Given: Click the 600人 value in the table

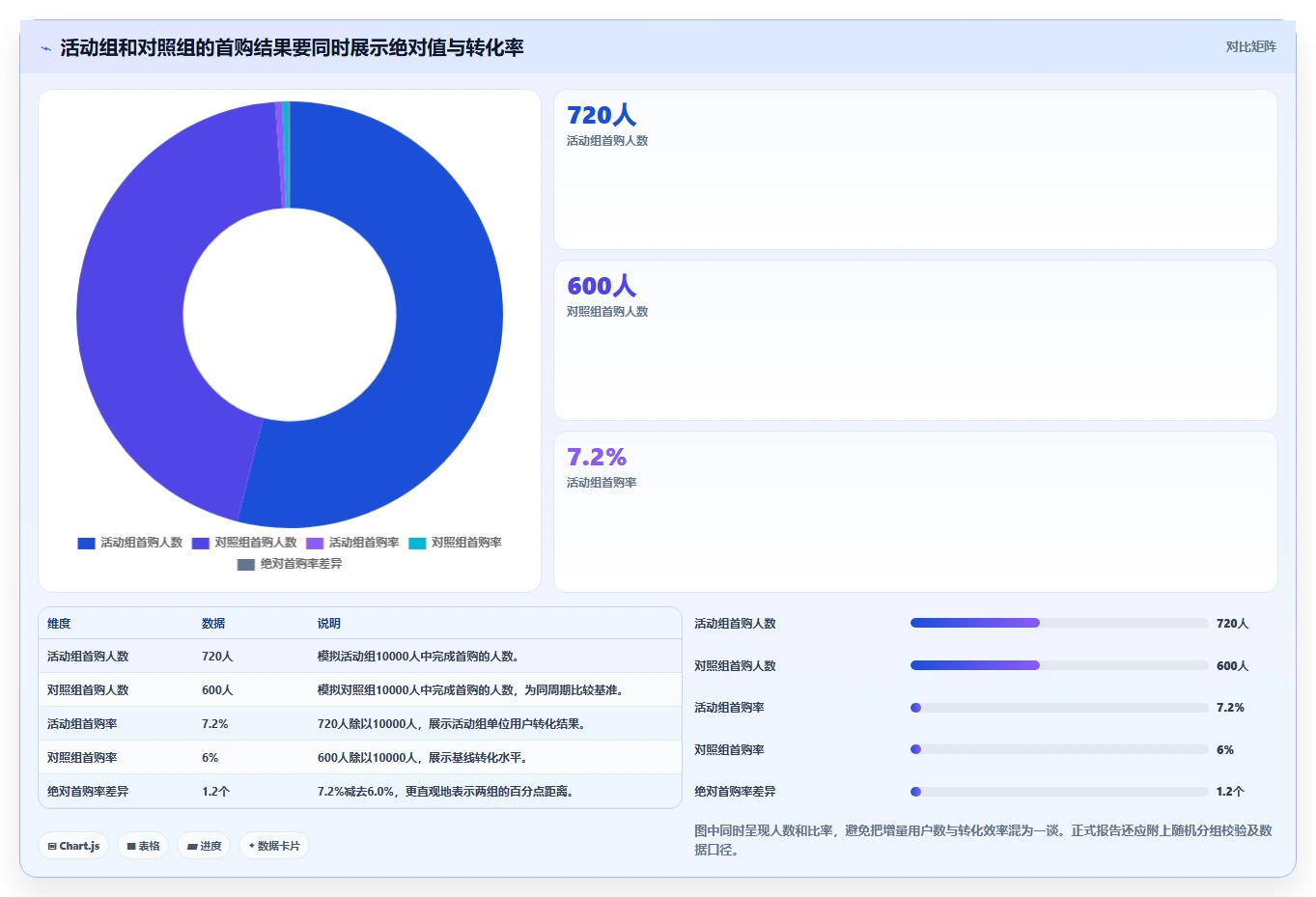Looking at the screenshot, I should [217, 690].
